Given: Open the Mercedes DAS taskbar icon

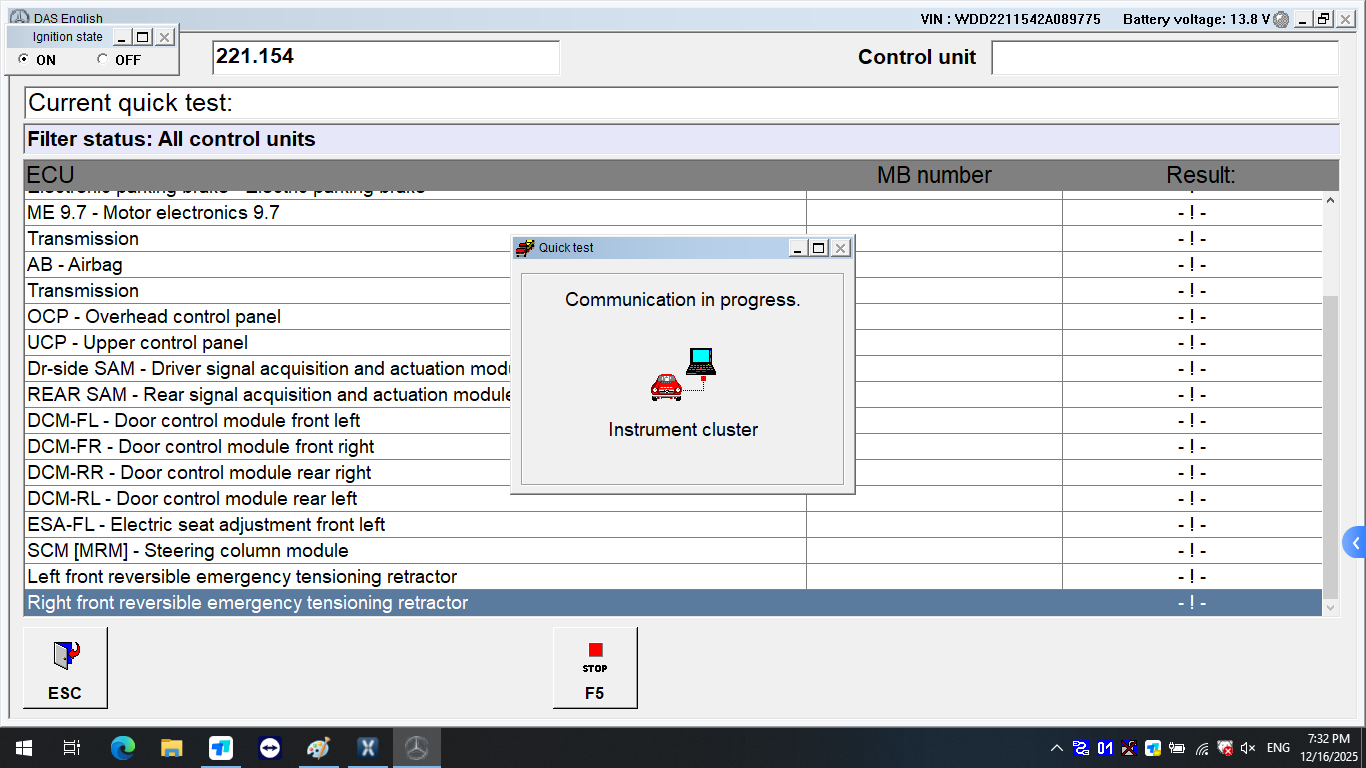Looking at the screenshot, I should tap(416, 747).
